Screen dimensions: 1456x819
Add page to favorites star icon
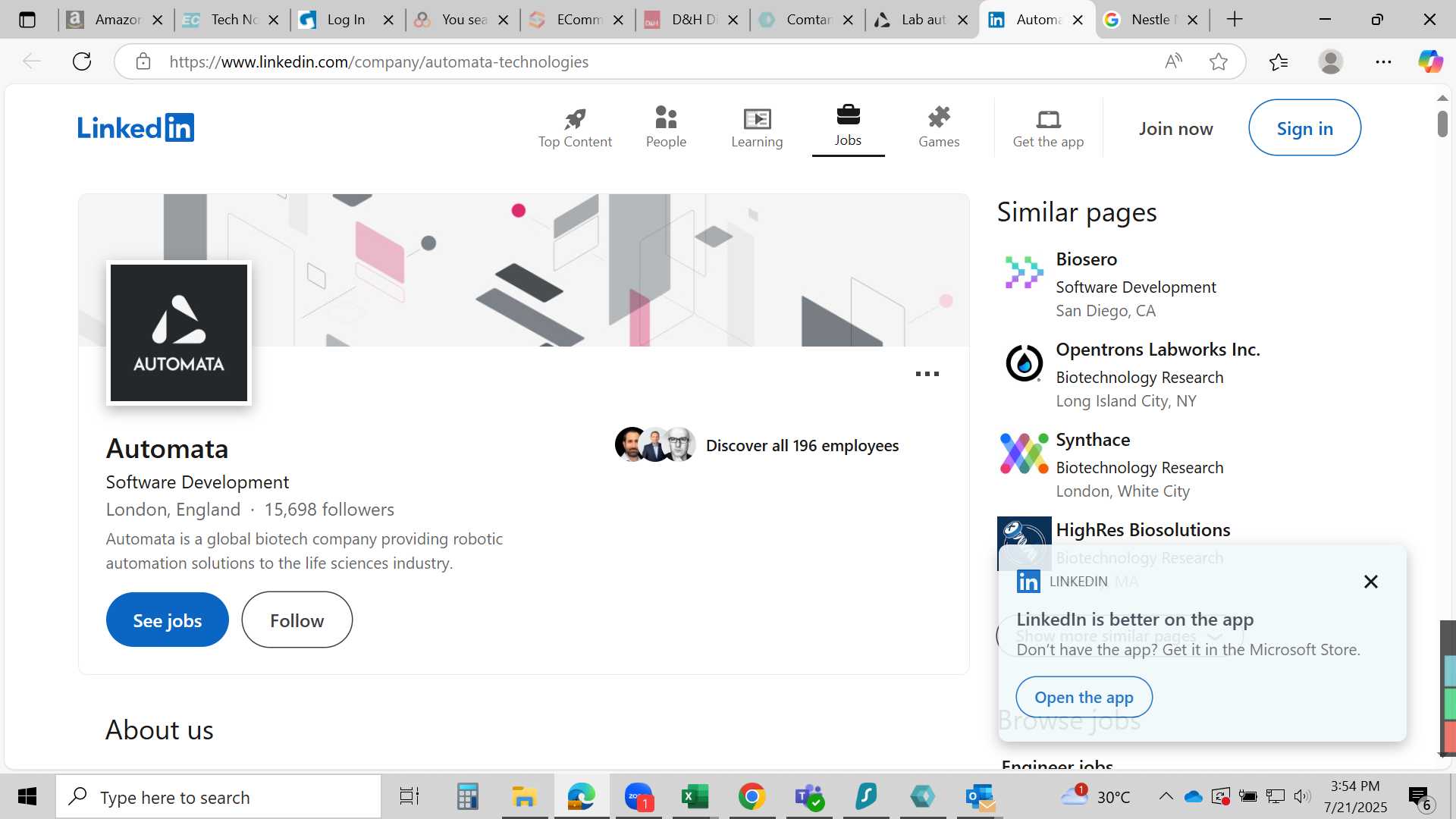(x=1219, y=61)
